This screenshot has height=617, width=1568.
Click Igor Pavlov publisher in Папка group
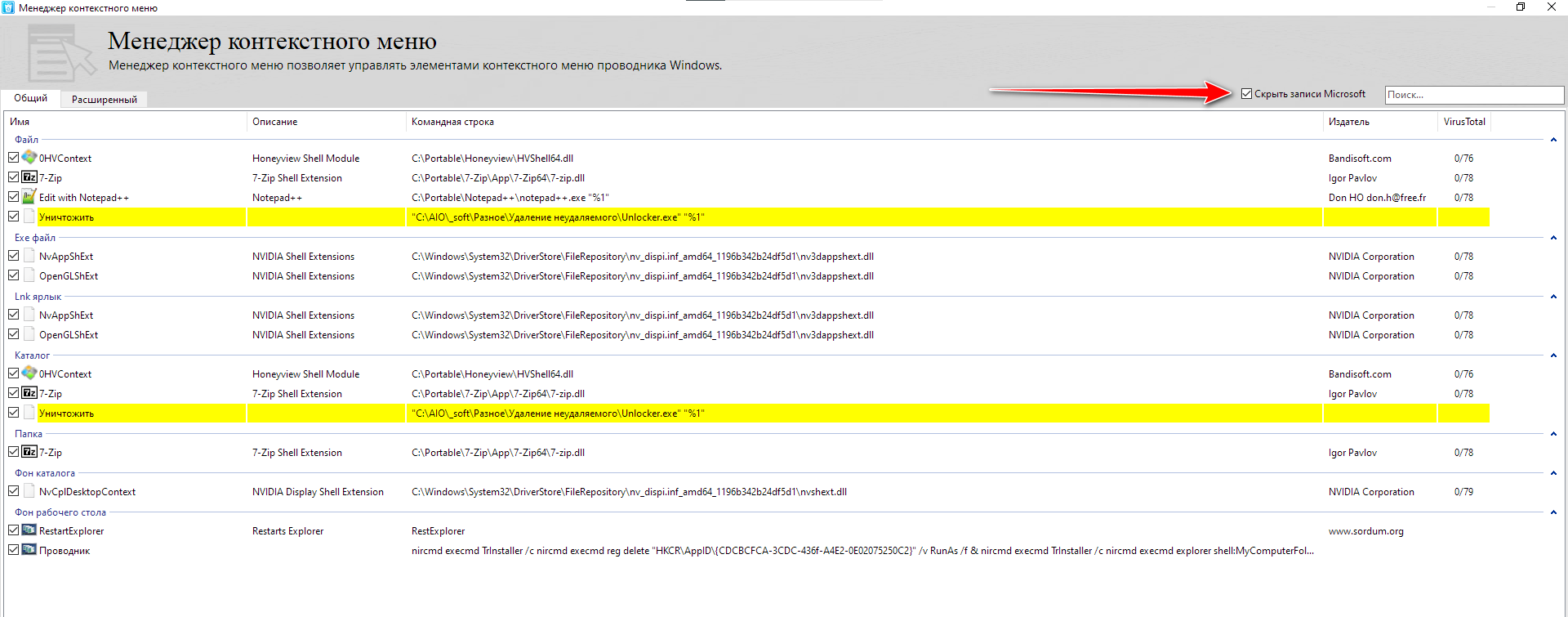[x=1352, y=453]
